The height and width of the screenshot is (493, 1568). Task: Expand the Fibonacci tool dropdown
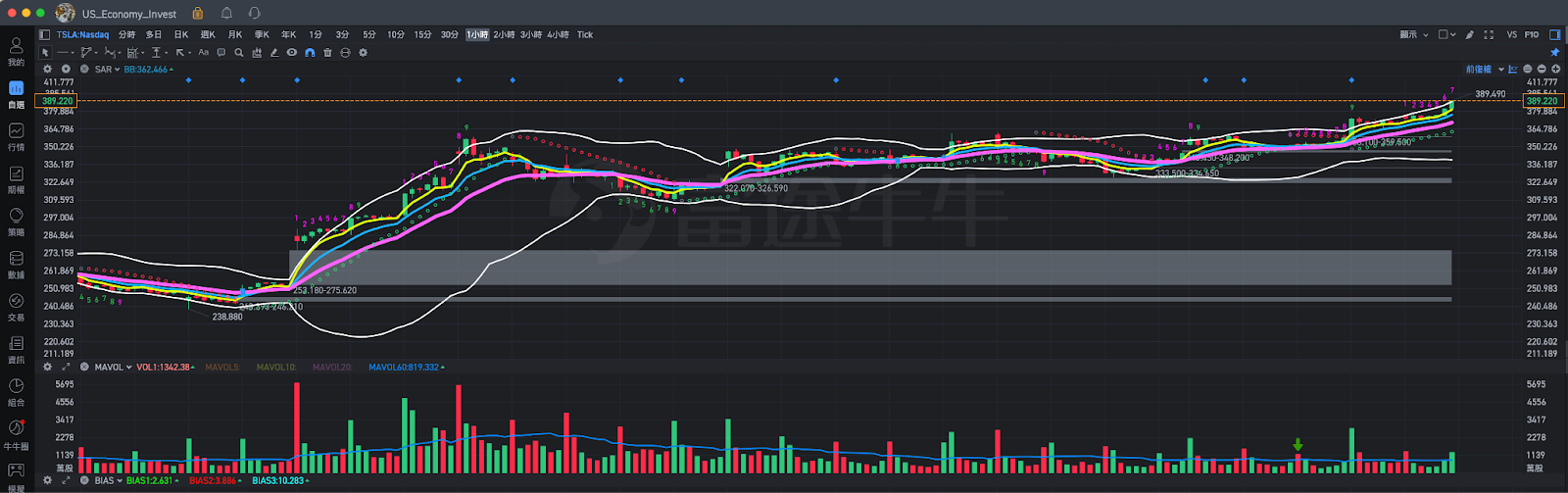coord(143,53)
